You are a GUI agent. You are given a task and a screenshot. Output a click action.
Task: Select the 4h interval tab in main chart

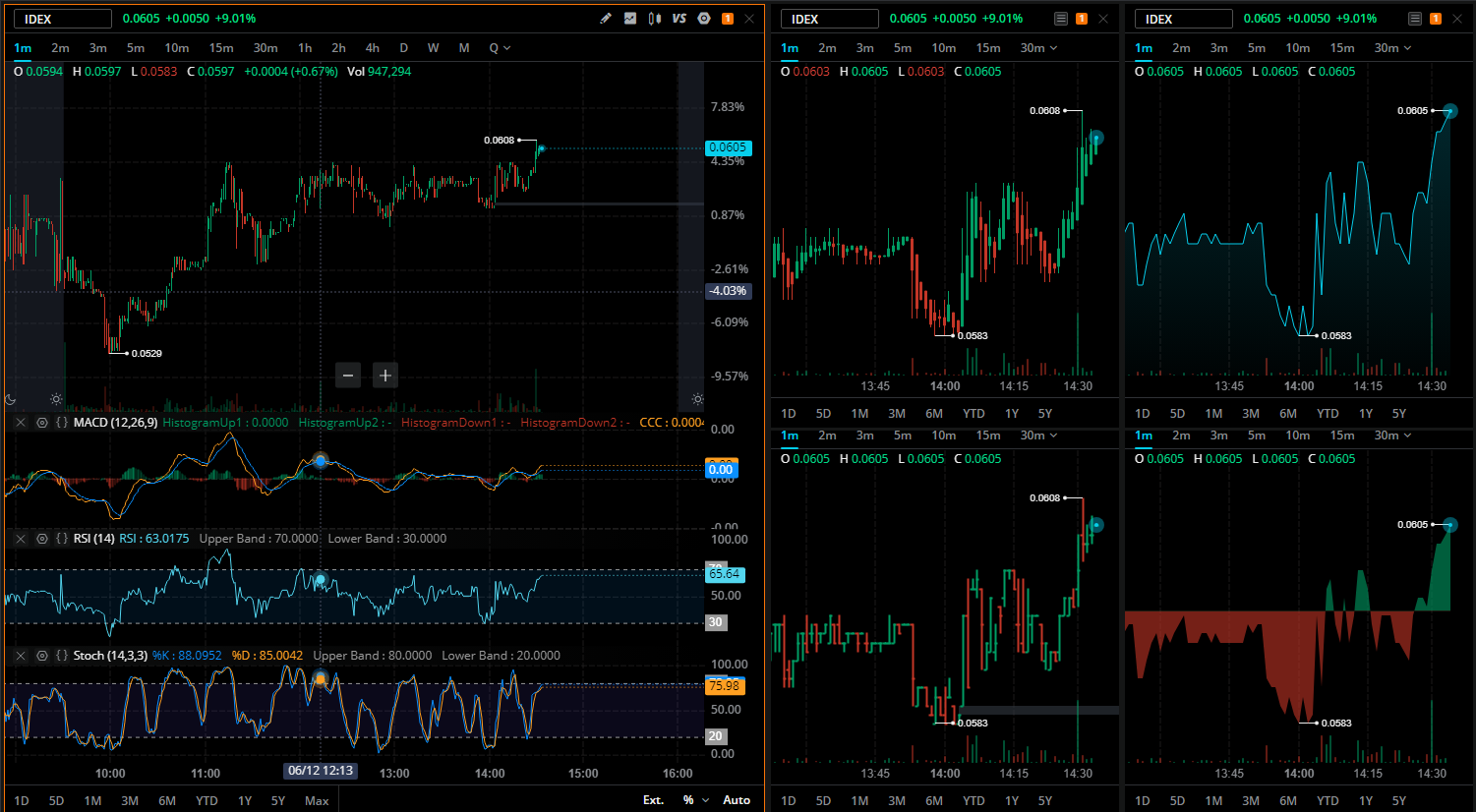point(372,48)
